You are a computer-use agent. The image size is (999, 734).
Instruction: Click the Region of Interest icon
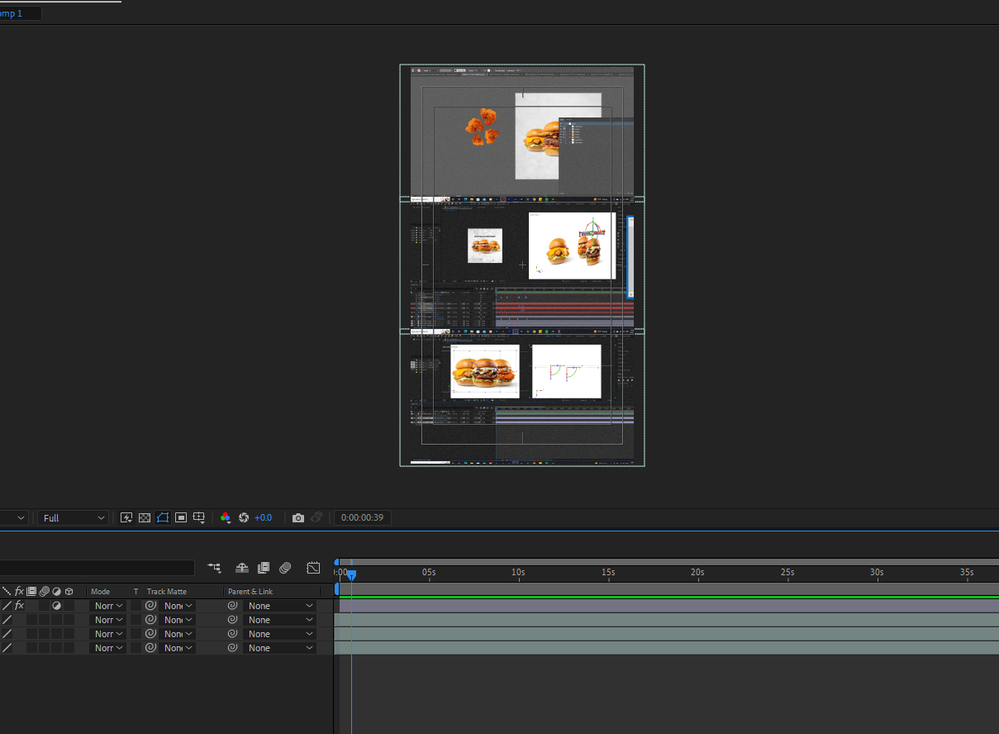[181, 517]
